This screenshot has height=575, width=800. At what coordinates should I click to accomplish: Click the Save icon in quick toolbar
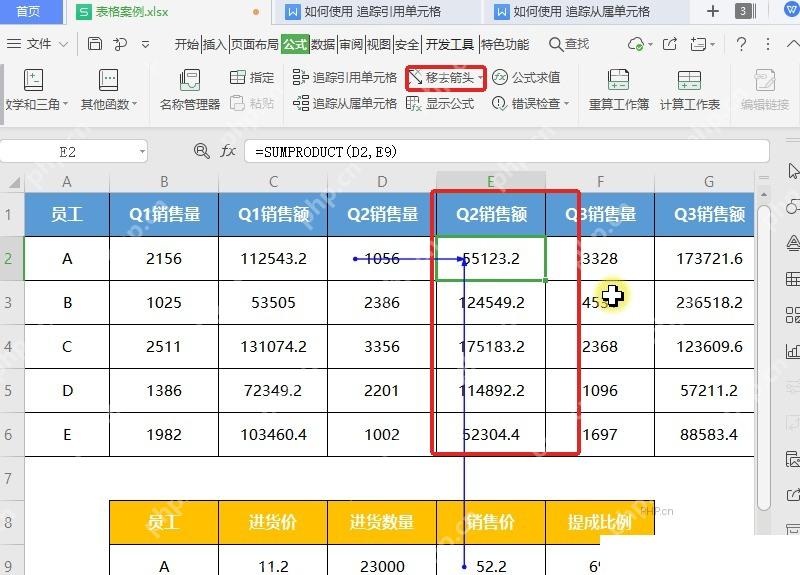coord(95,44)
